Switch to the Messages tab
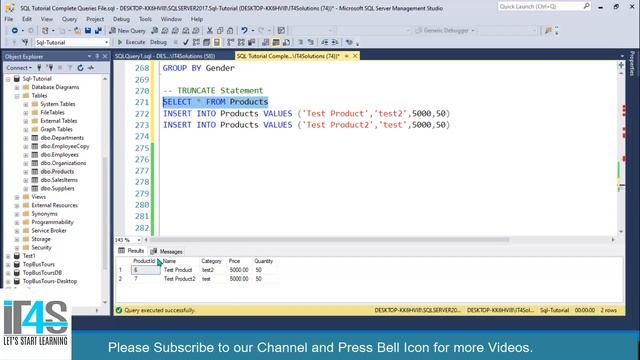This screenshot has width=640, height=360. (x=167, y=251)
